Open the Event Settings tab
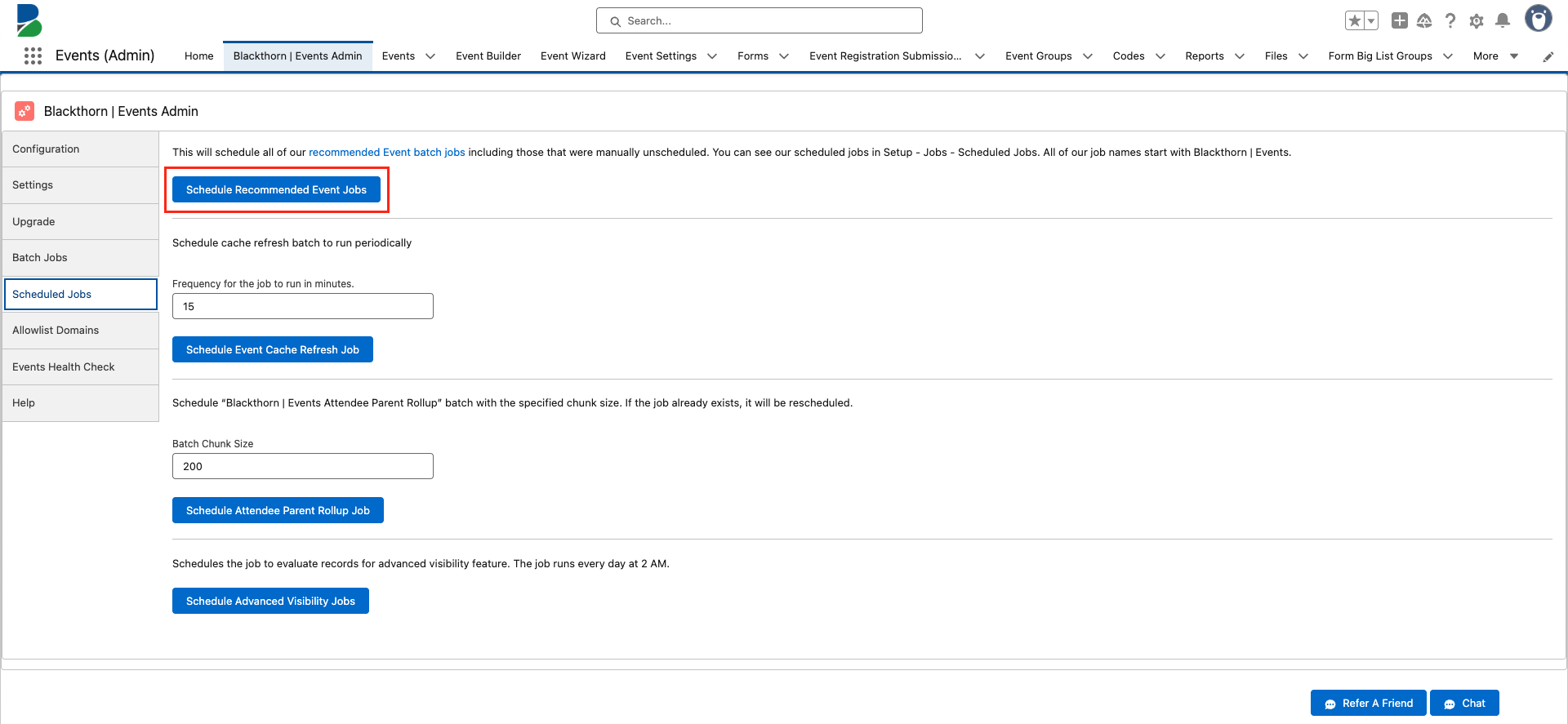Viewport: 1568px width, 724px height. (661, 56)
